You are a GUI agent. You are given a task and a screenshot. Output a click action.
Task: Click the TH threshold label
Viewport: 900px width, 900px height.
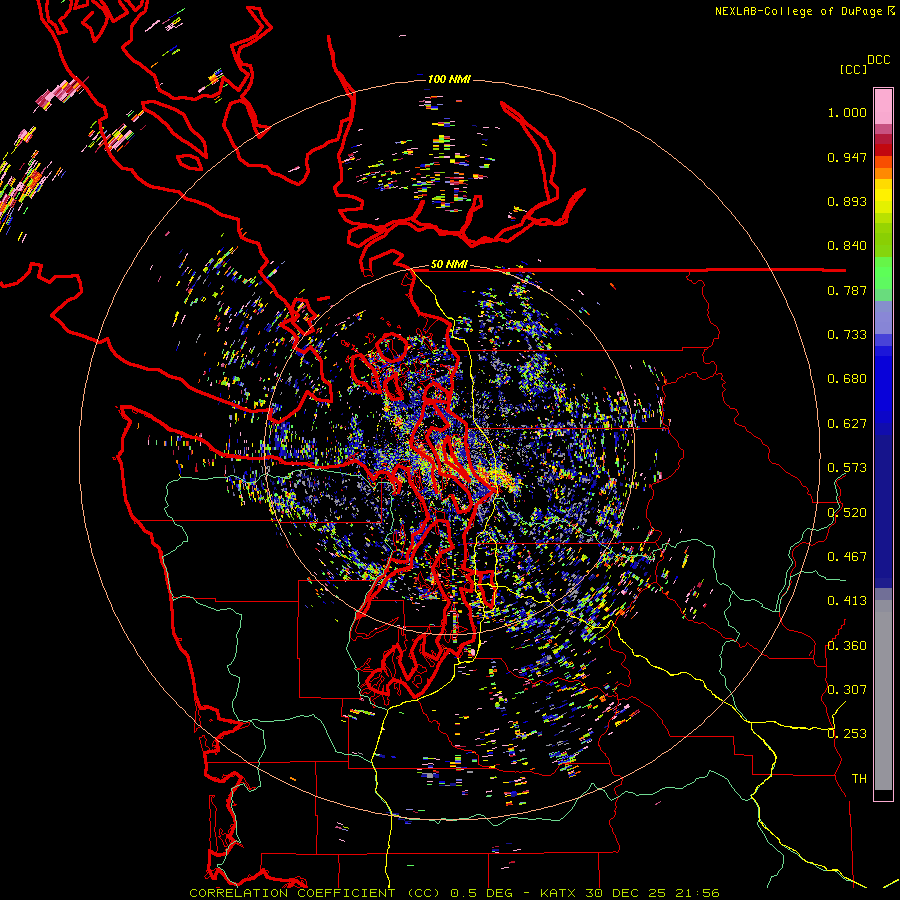(x=859, y=779)
